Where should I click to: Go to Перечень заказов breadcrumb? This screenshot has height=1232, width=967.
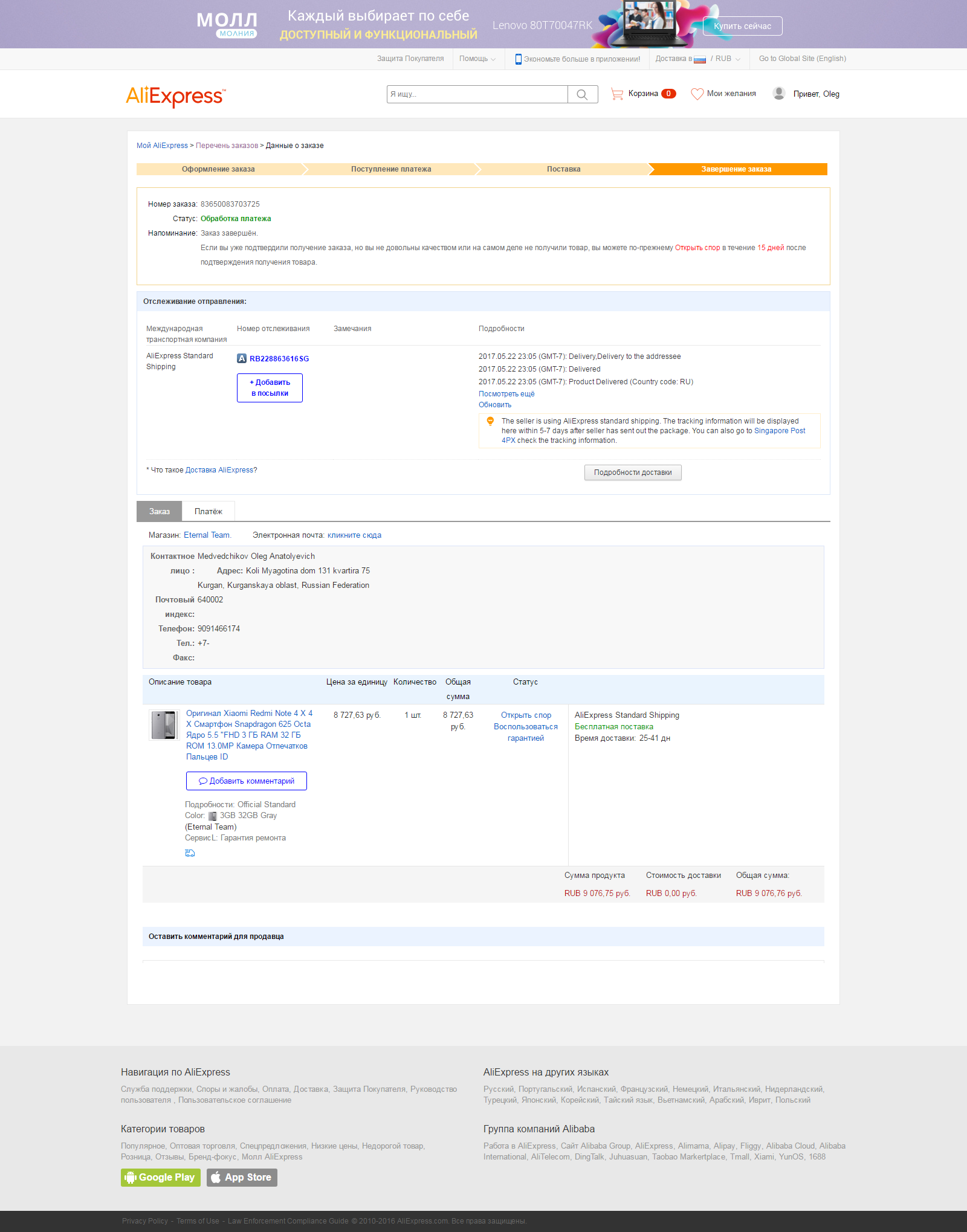click(227, 146)
